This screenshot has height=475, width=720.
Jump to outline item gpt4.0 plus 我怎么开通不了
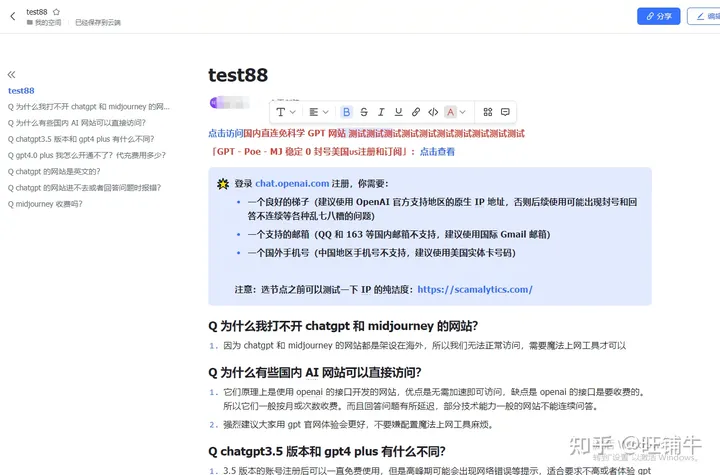tap(87, 155)
